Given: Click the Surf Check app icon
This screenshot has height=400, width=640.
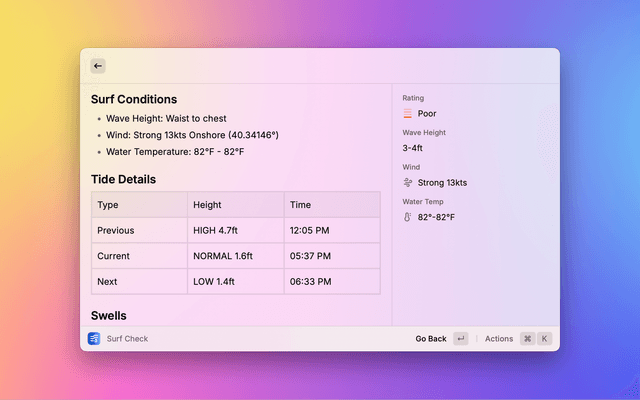Looking at the screenshot, I should [x=94, y=339].
